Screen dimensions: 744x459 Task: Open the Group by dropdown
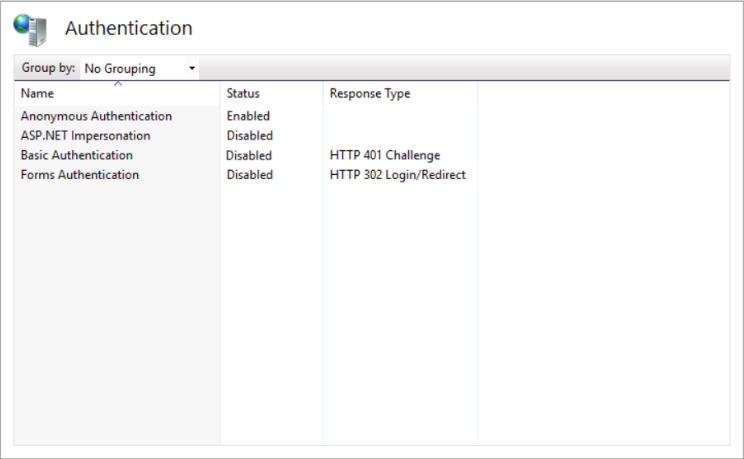pos(139,69)
